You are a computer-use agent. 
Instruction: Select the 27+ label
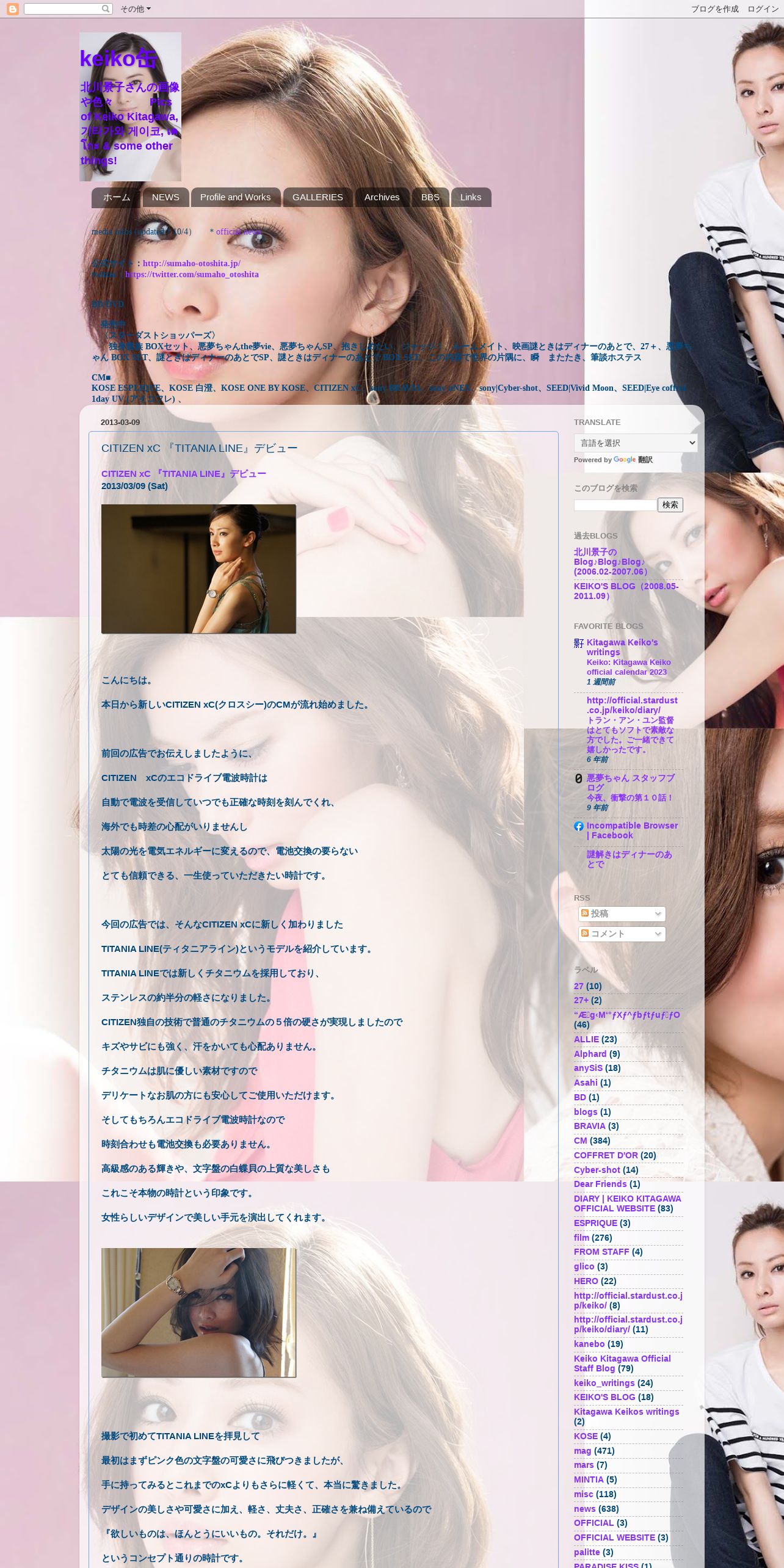coord(581,1000)
